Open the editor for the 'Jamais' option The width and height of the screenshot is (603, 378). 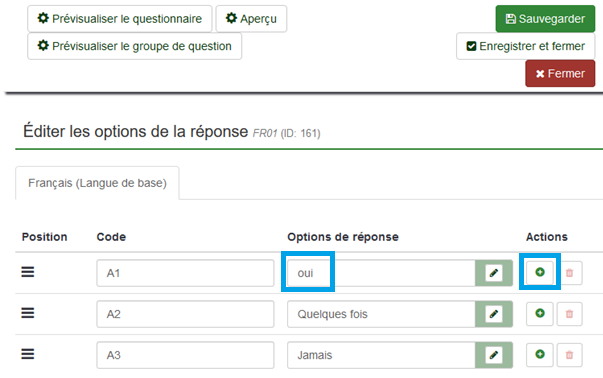coord(494,355)
